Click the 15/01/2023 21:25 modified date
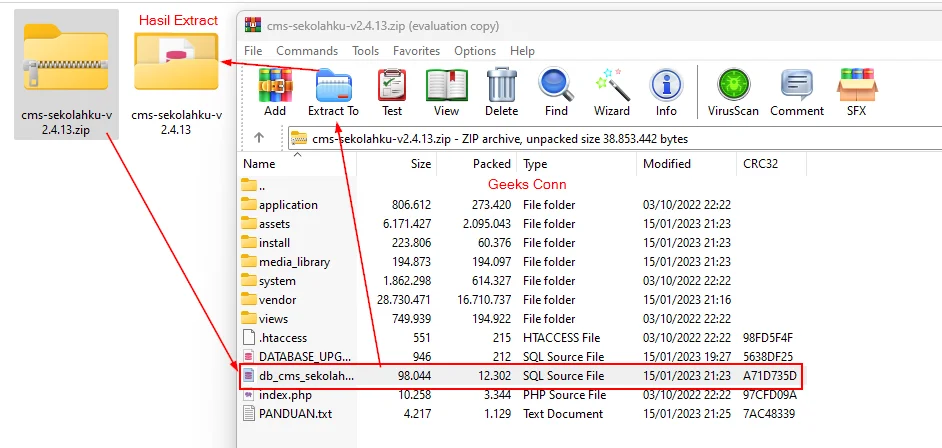Screen dimensions: 942x448 pyautogui.click(x=687, y=414)
